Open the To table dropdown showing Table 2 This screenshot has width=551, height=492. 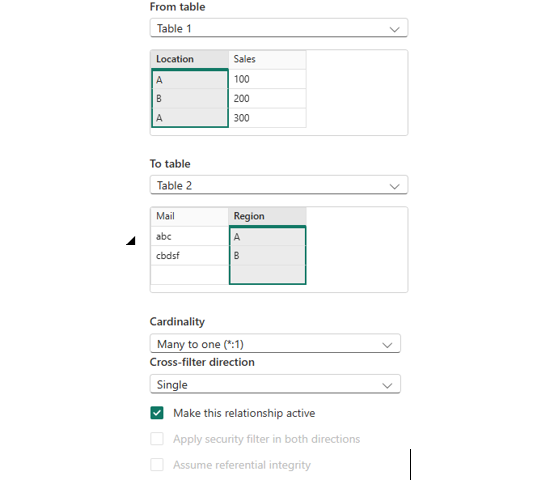pyautogui.click(x=279, y=185)
